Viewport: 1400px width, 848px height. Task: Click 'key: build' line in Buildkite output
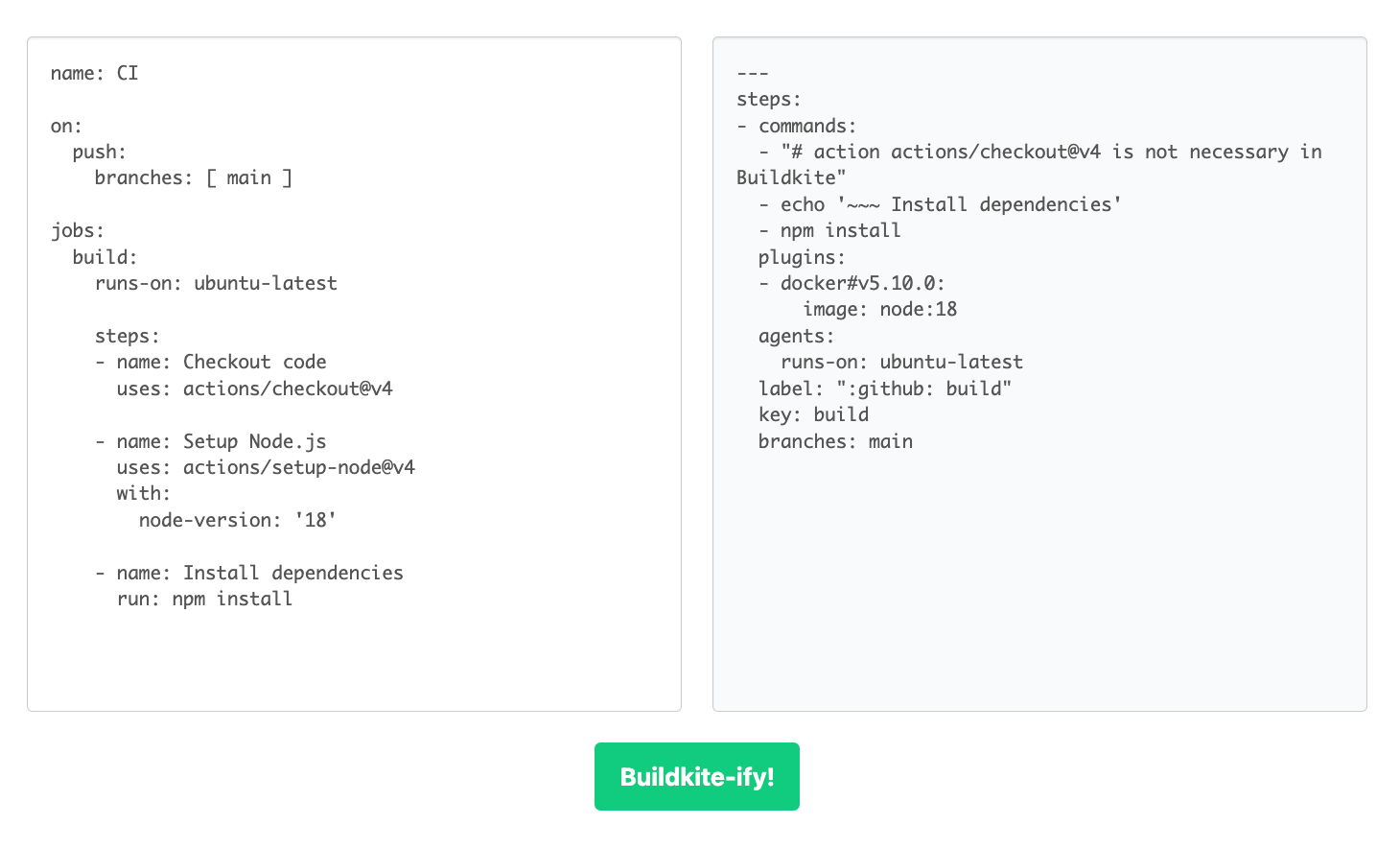813,414
